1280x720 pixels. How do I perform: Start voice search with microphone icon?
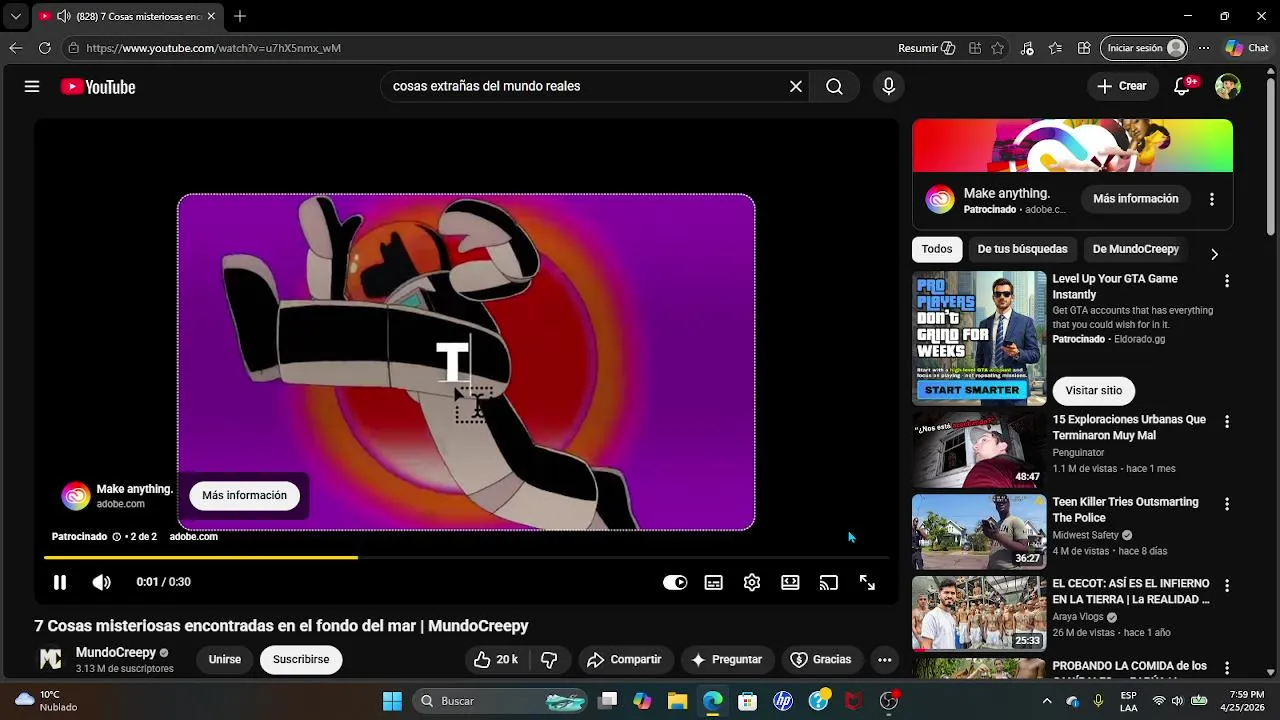click(x=888, y=87)
